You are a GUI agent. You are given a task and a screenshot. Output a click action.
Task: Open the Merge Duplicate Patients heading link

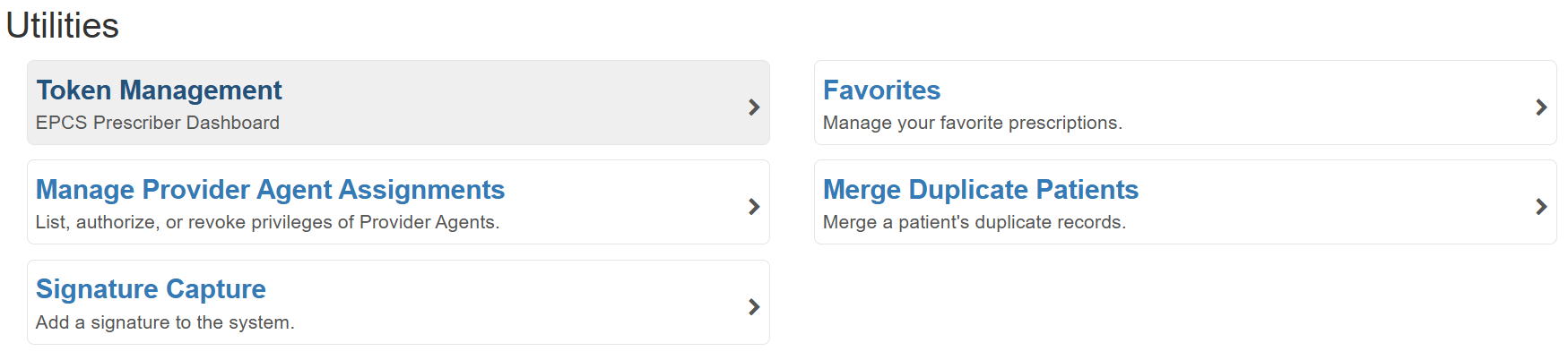click(980, 190)
